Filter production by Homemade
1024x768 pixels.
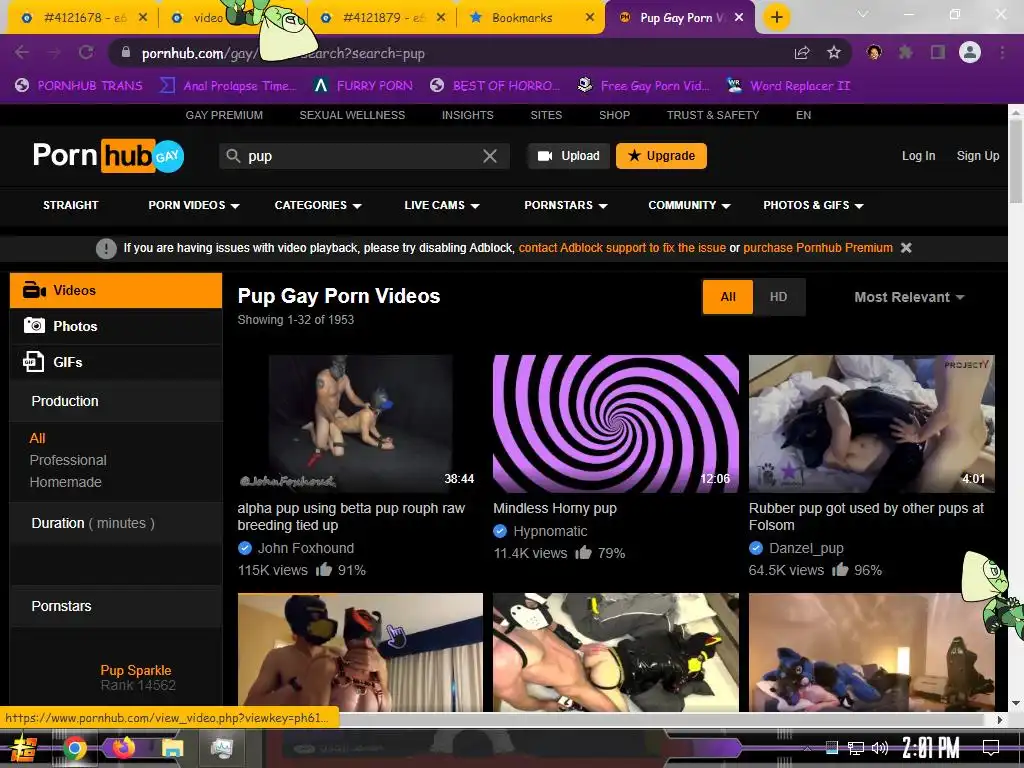point(65,482)
